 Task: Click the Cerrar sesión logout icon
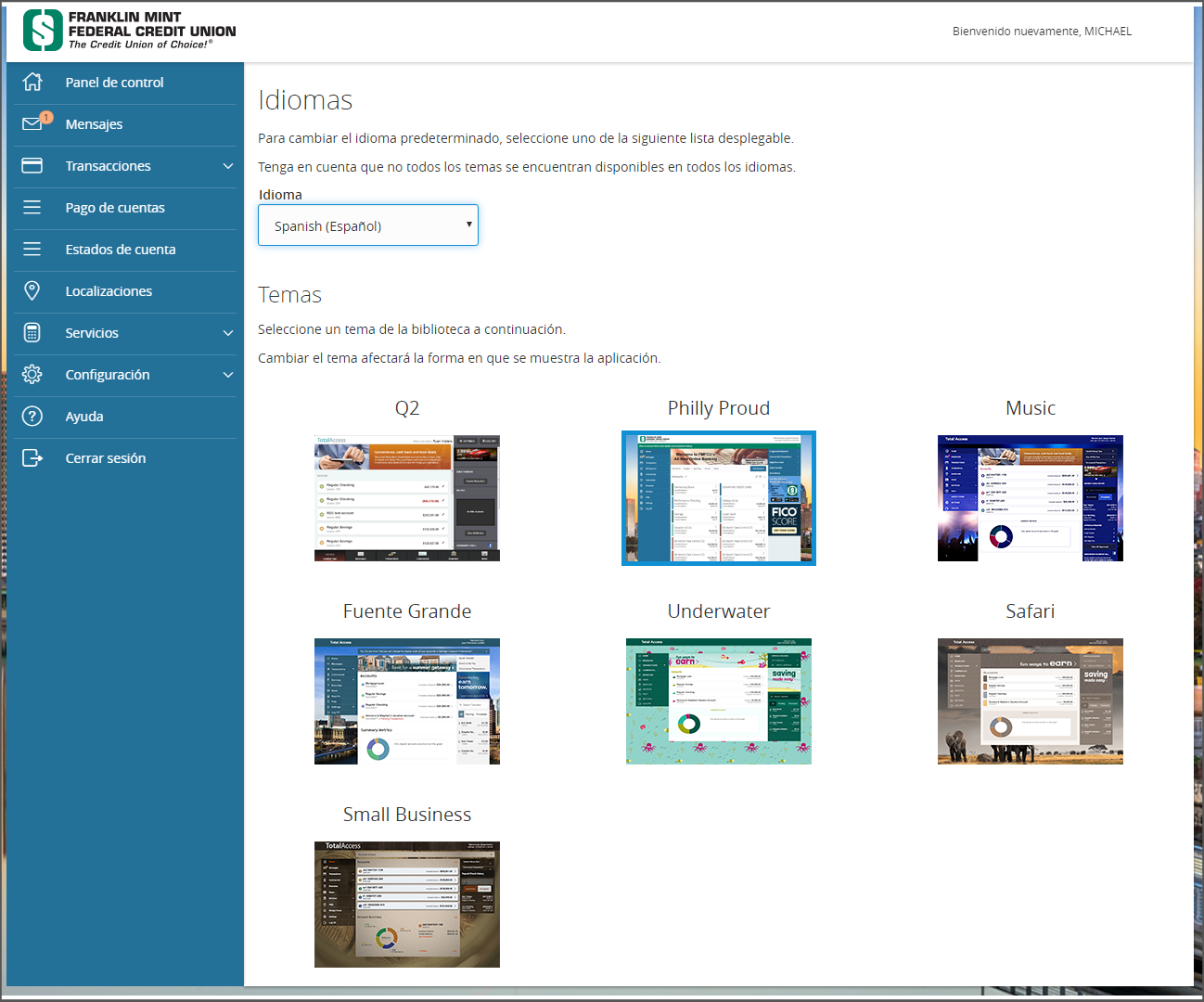coord(32,458)
